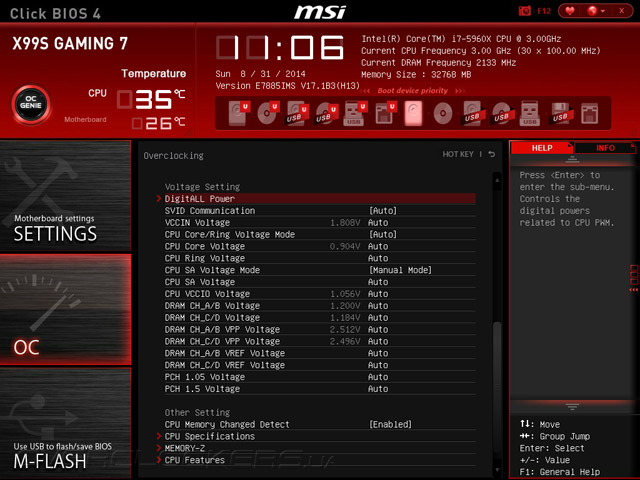The height and width of the screenshot is (480, 640).
Task: Click the settings list scrollbar down arrow
Action: (x=497, y=470)
